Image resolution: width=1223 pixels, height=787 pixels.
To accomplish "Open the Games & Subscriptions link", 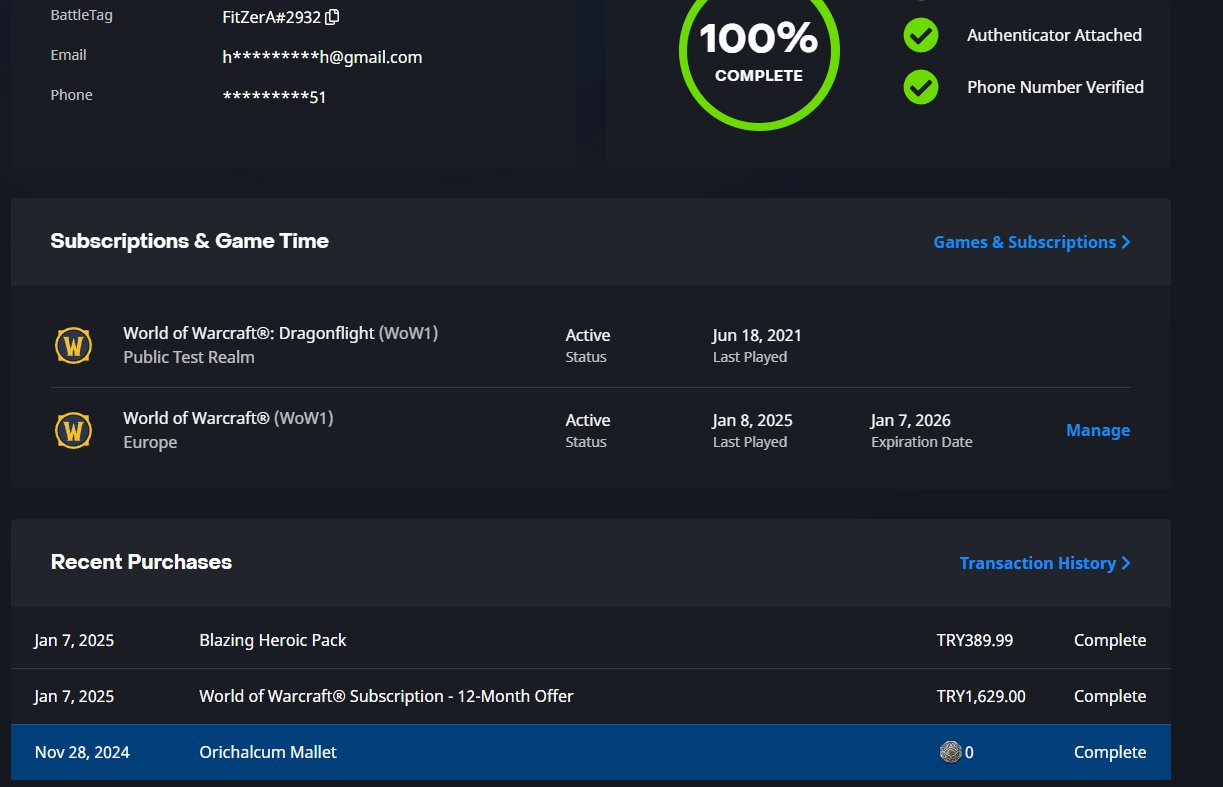I will pos(1024,242).
